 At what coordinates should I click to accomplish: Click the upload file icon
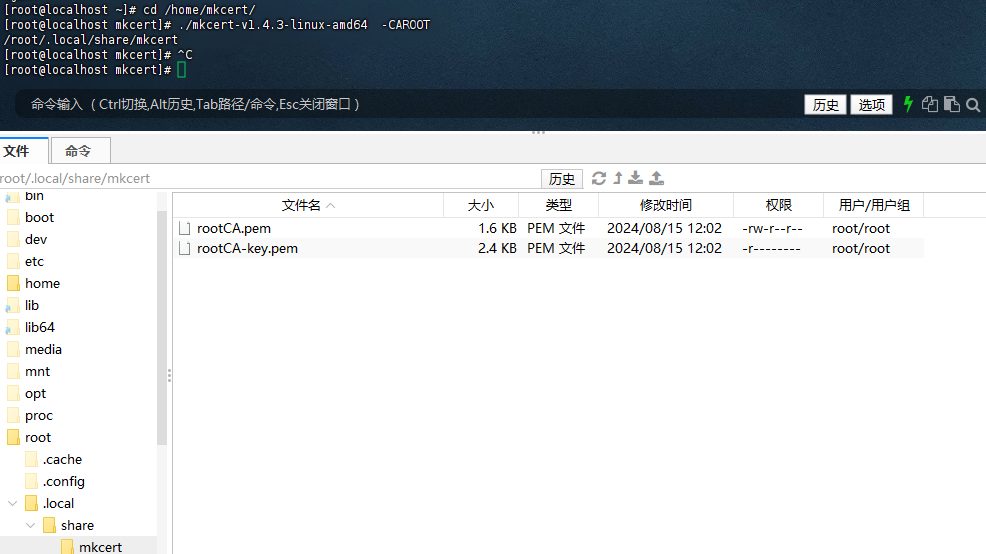[656, 178]
